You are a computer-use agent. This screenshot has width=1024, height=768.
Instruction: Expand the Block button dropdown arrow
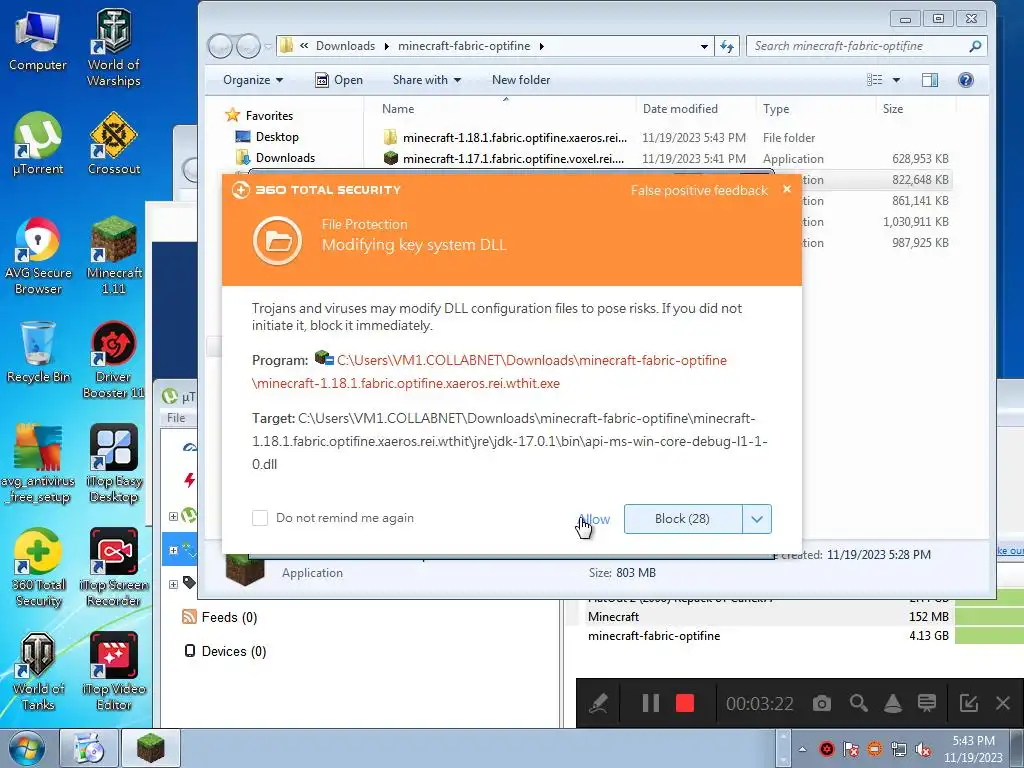757,519
